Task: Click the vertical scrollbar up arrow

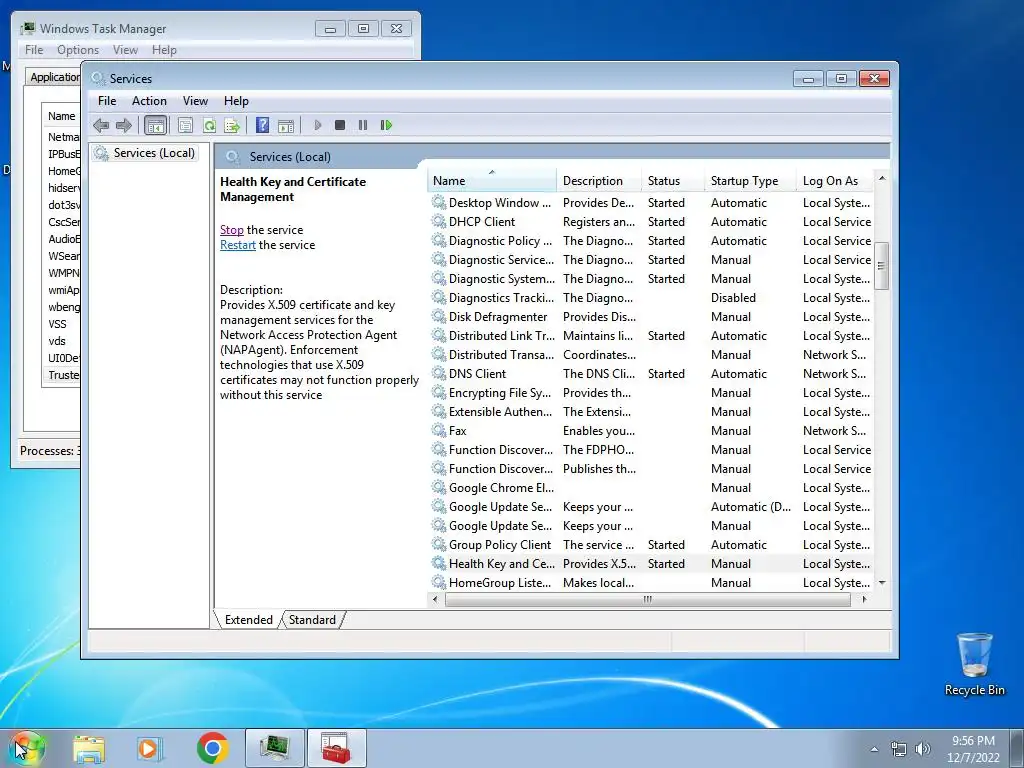Action: [882, 178]
